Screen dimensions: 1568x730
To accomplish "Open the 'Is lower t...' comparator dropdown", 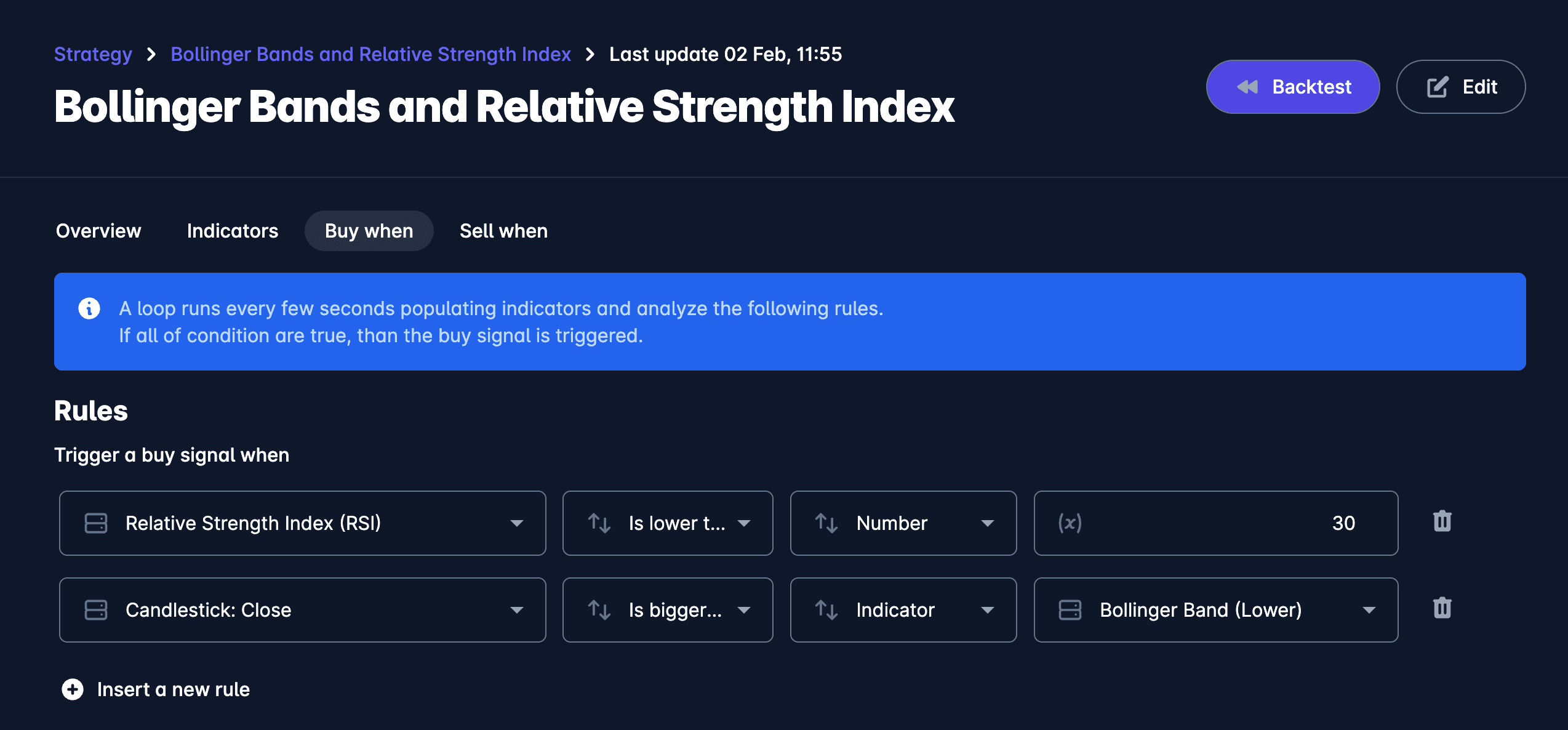I will click(x=668, y=523).
